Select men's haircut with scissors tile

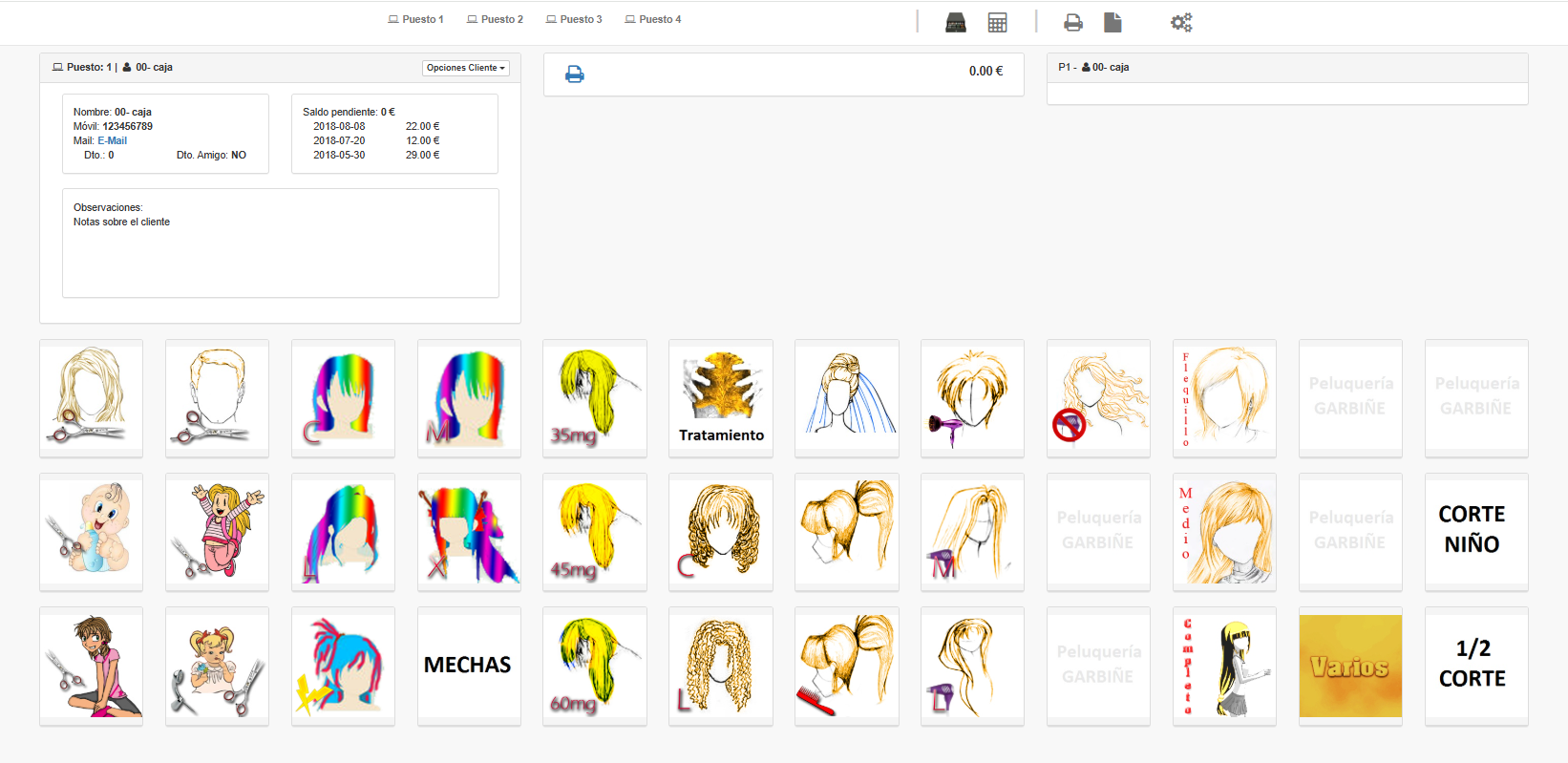coord(217,398)
